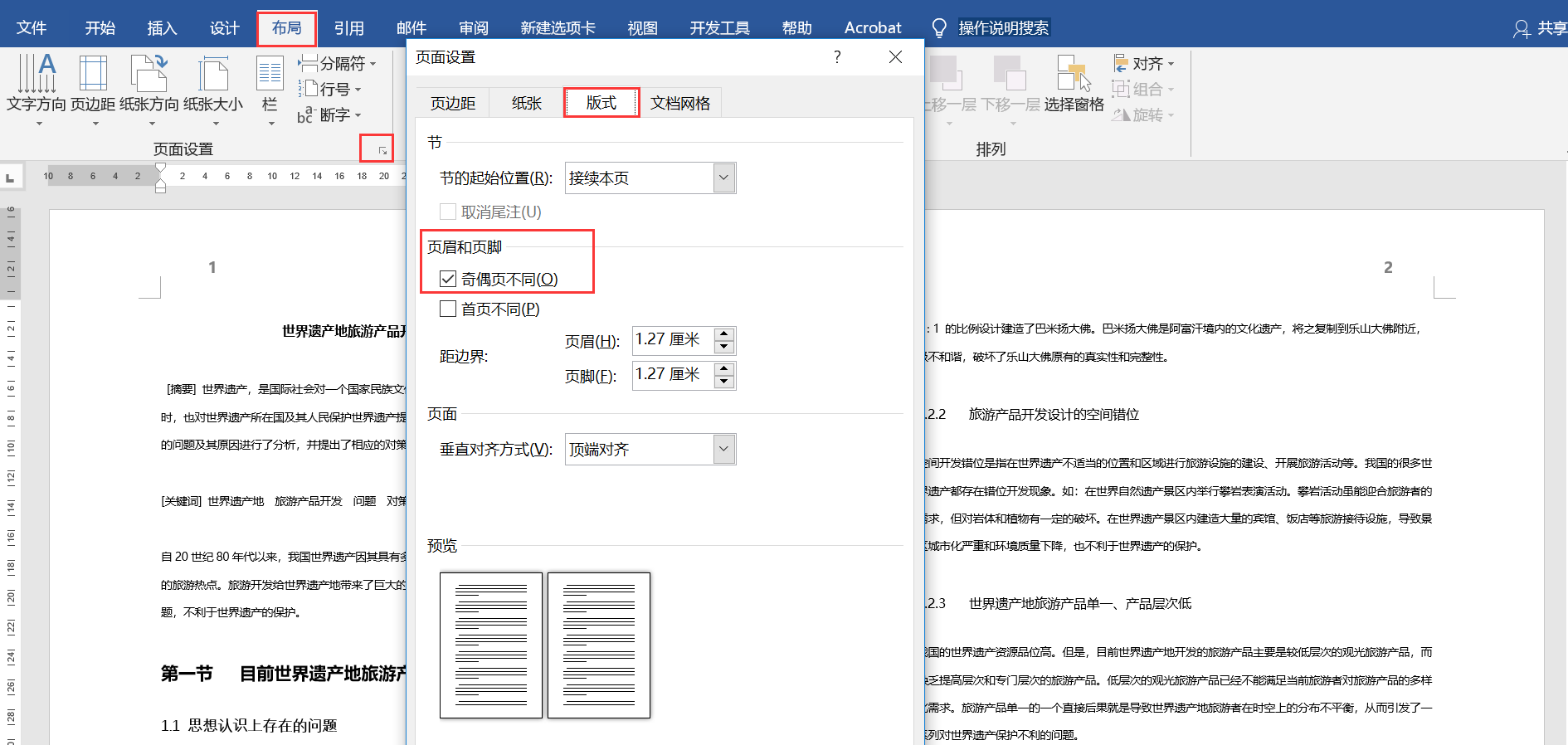Open the Acrobat ribbon tab

(873, 27)
